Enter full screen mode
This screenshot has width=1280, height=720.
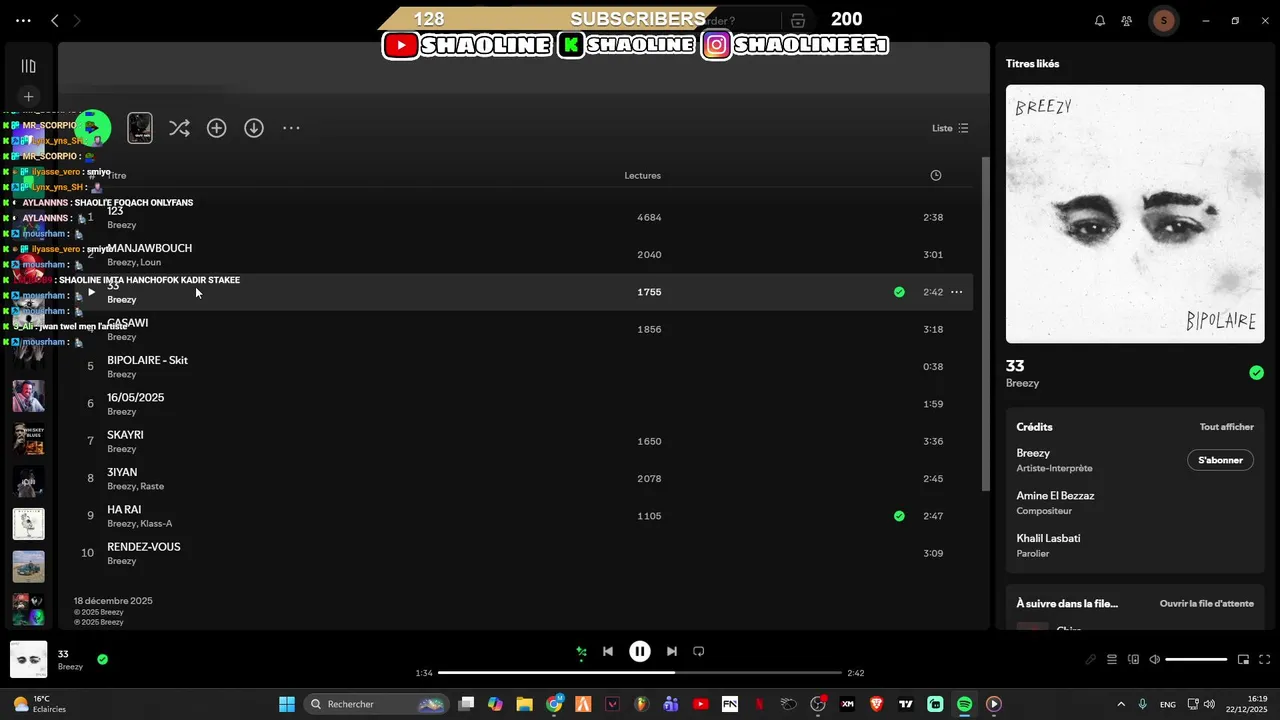1265,660
